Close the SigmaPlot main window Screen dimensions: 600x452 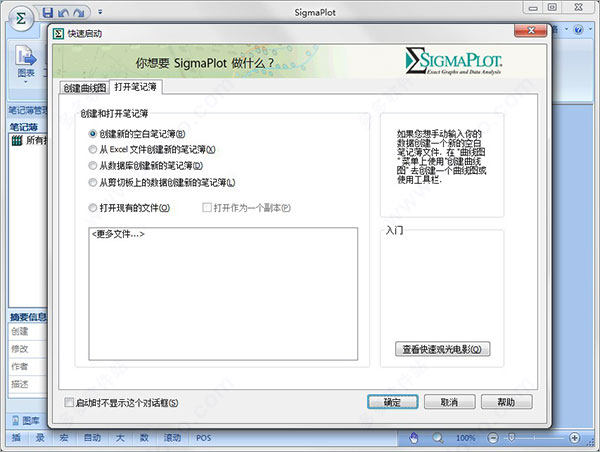click(x=579, y=7)
